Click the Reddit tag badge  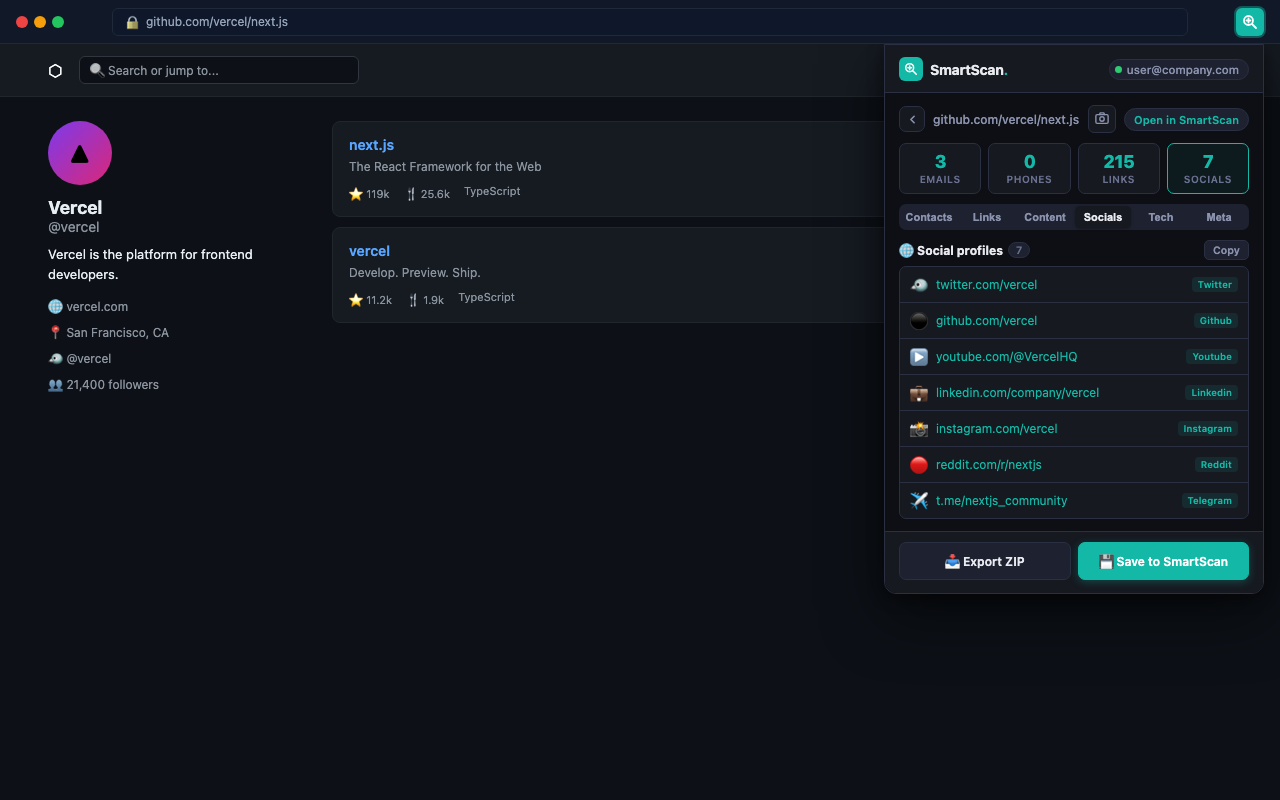click(1216, 465)
